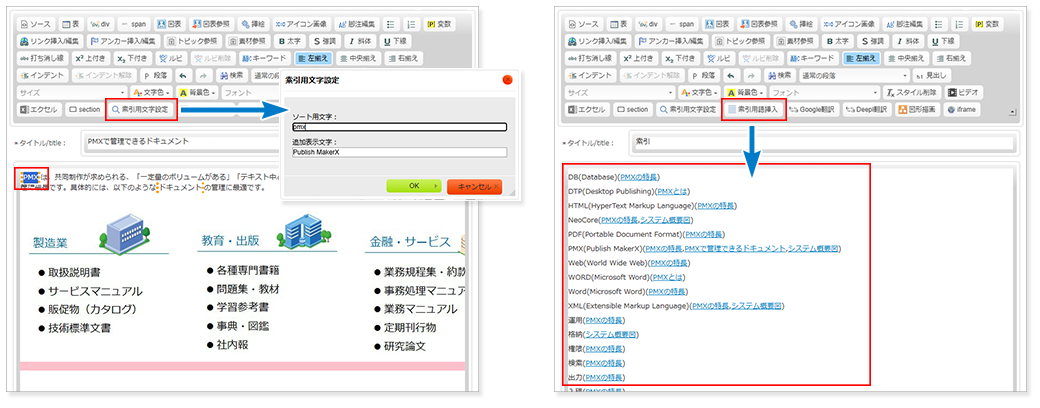
Task: Open Deepl翻訳 in the 索引 editor toolbar
Action: (868, 109)
